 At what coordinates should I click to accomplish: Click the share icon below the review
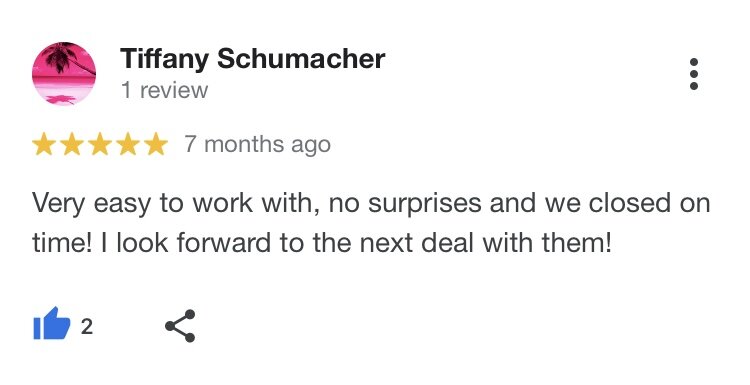[180, 326]
